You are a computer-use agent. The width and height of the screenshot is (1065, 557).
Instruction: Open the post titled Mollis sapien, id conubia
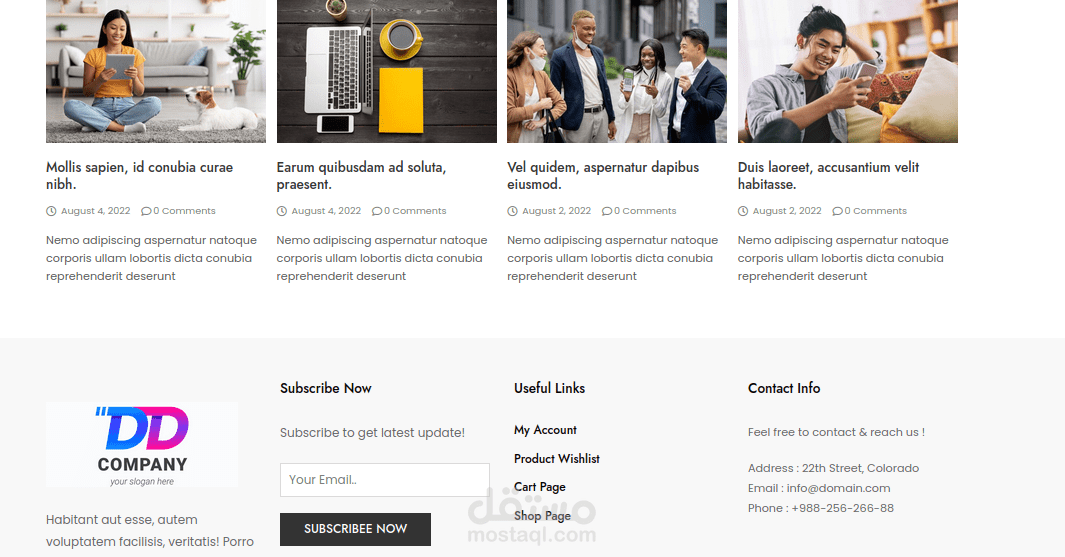(x=139, y=175)
